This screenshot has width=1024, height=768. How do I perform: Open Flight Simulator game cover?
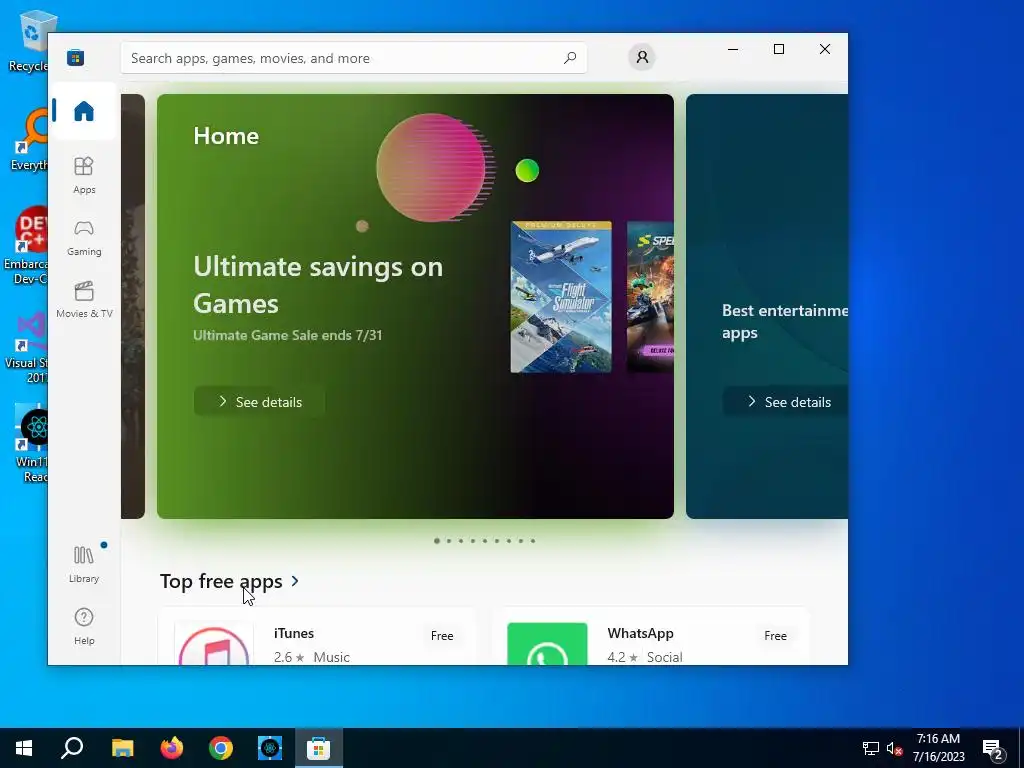(x=561, y=297)
